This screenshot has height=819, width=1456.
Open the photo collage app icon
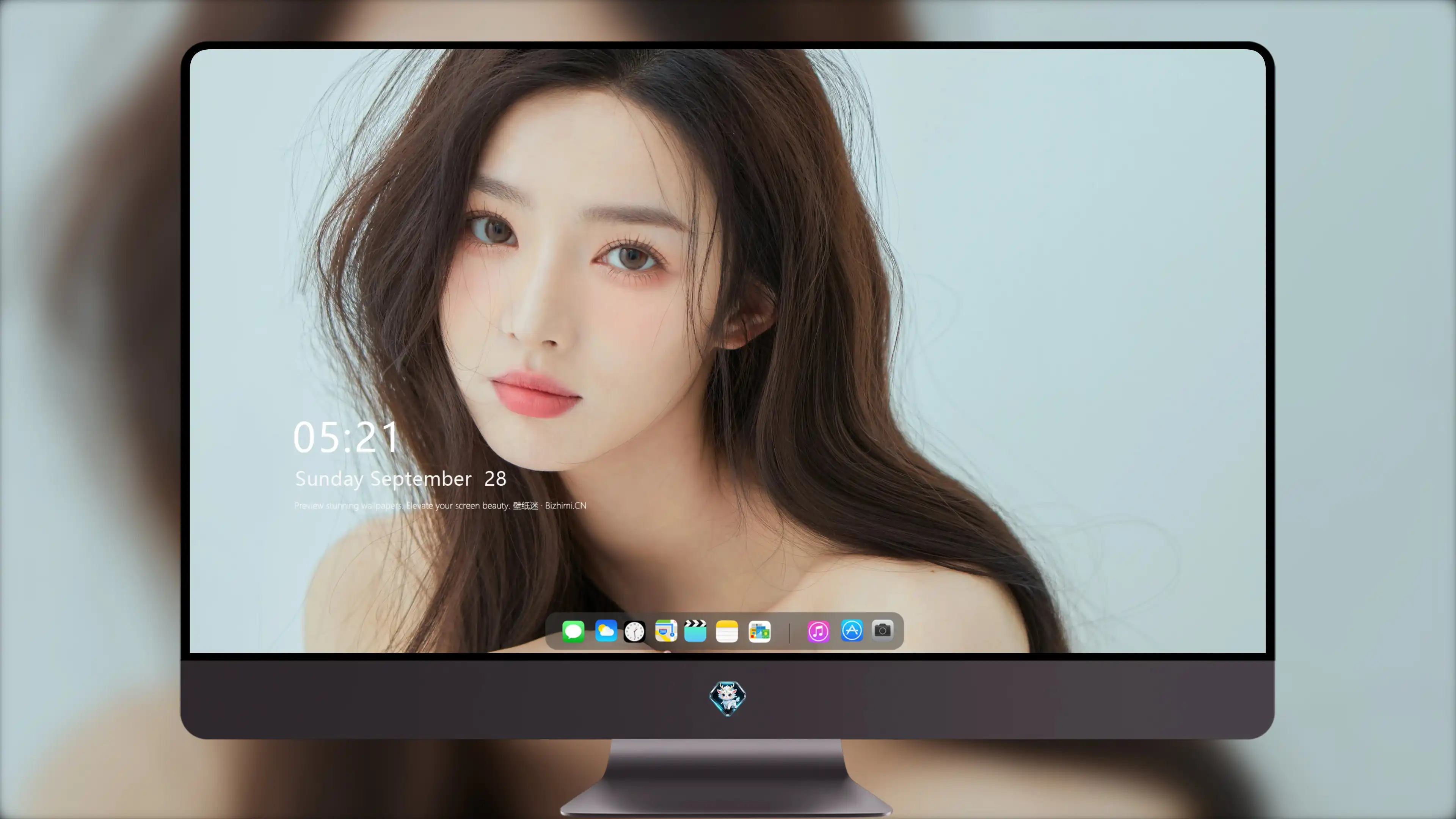(759, 631)
